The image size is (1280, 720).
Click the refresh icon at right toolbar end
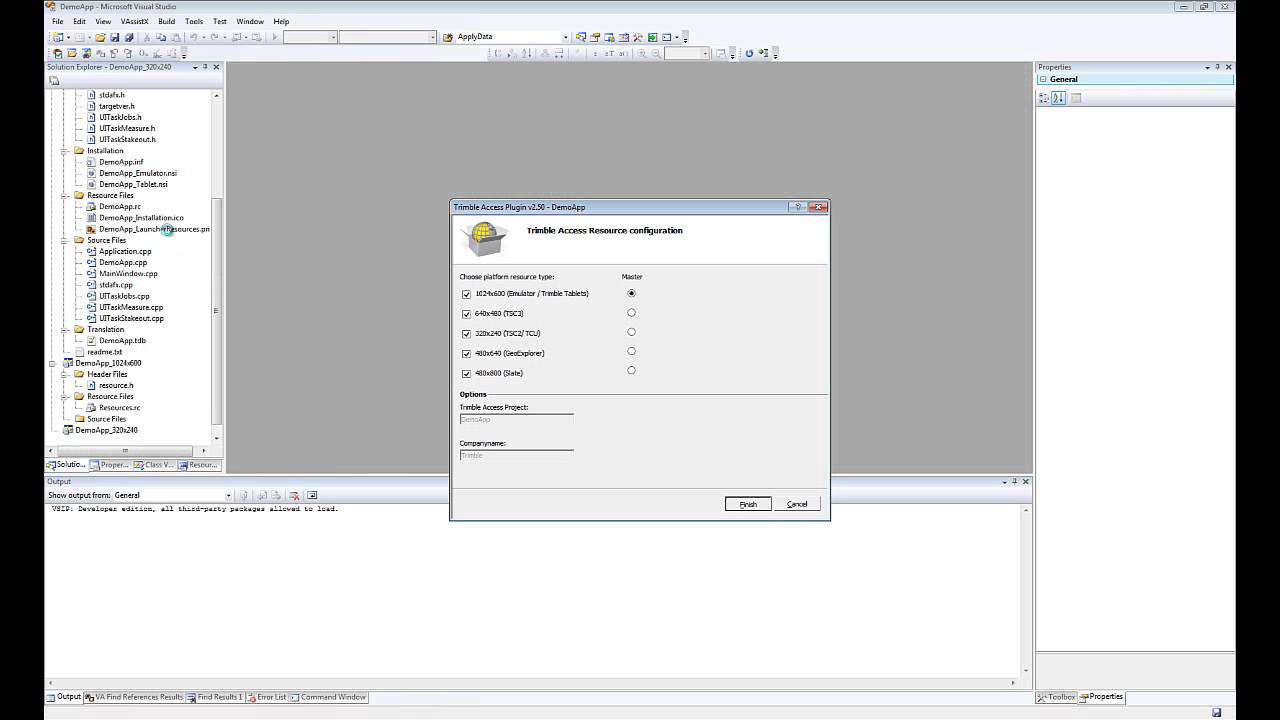pyautogui.click(x=748, y=53)
